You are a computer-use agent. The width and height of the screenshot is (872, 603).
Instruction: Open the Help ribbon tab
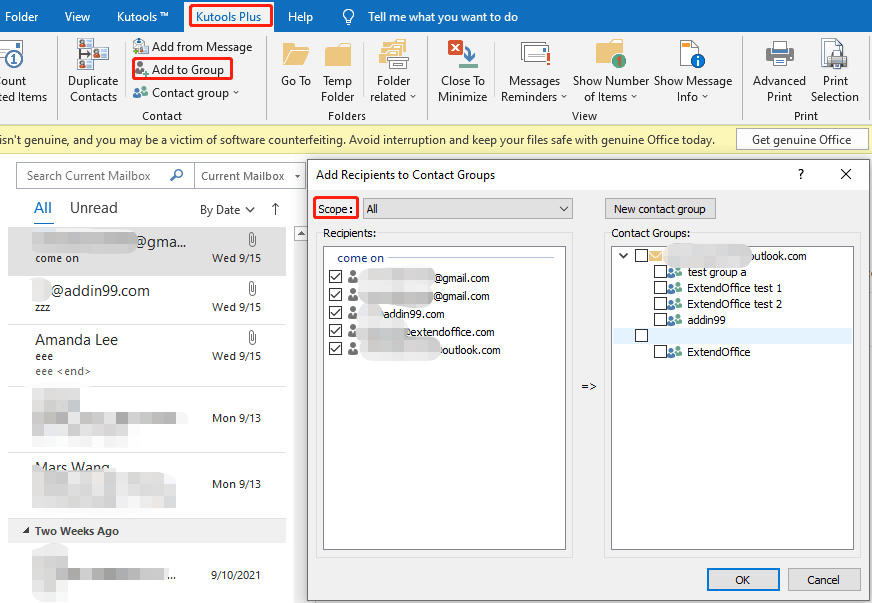300,16
